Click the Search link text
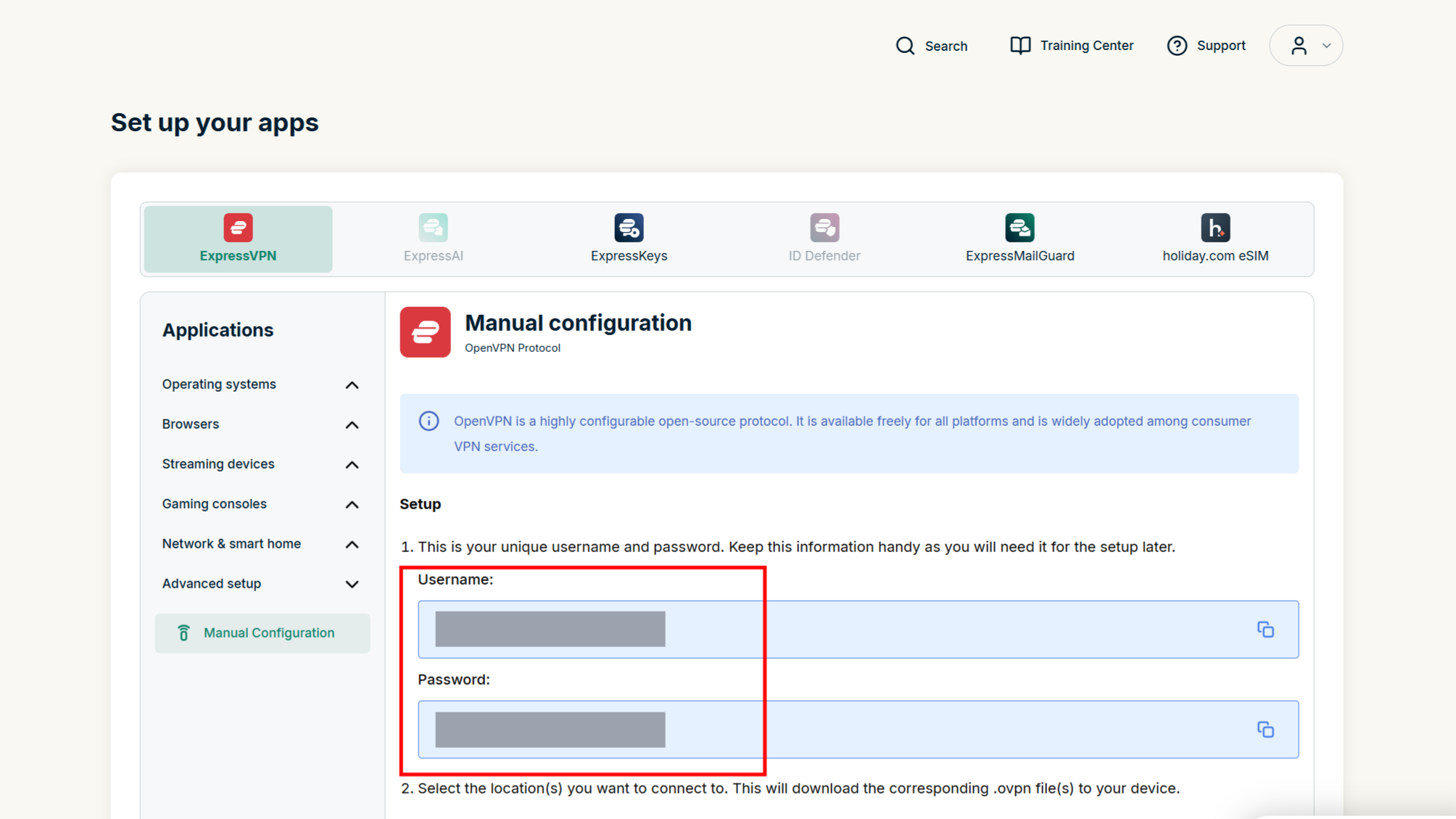Image resolution: width=1456 pixels, height=819 pixels. tap(946, 46)
